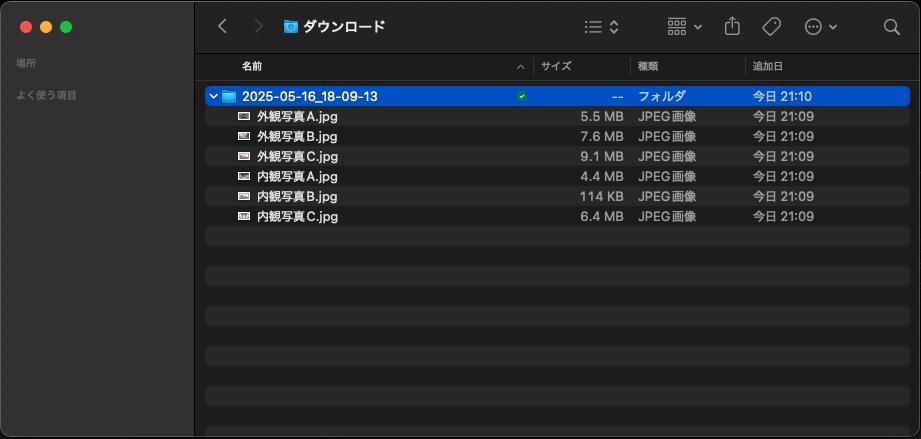Select file 内観写真C.jpg

(x=297, y=216)
